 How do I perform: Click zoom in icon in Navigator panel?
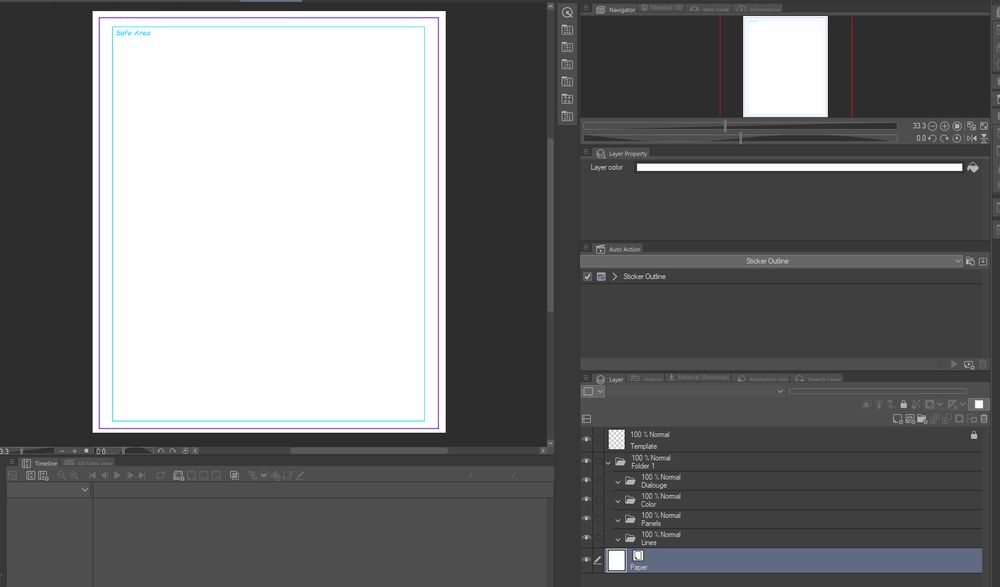(945, 126)
